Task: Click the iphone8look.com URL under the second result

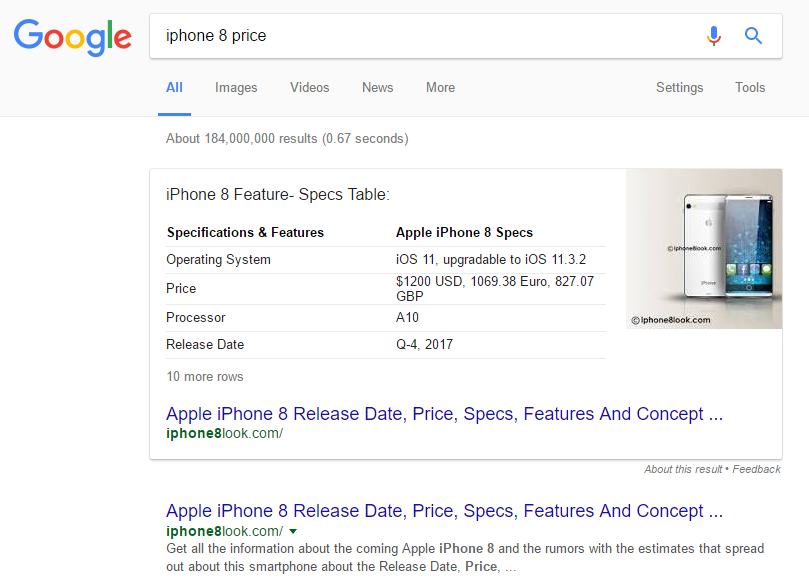Action: click(224, 531)
